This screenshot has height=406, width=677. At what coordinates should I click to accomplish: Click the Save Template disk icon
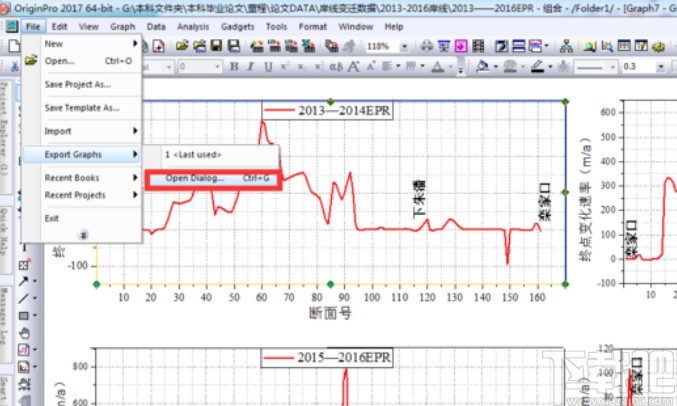(x=234, y=45)
